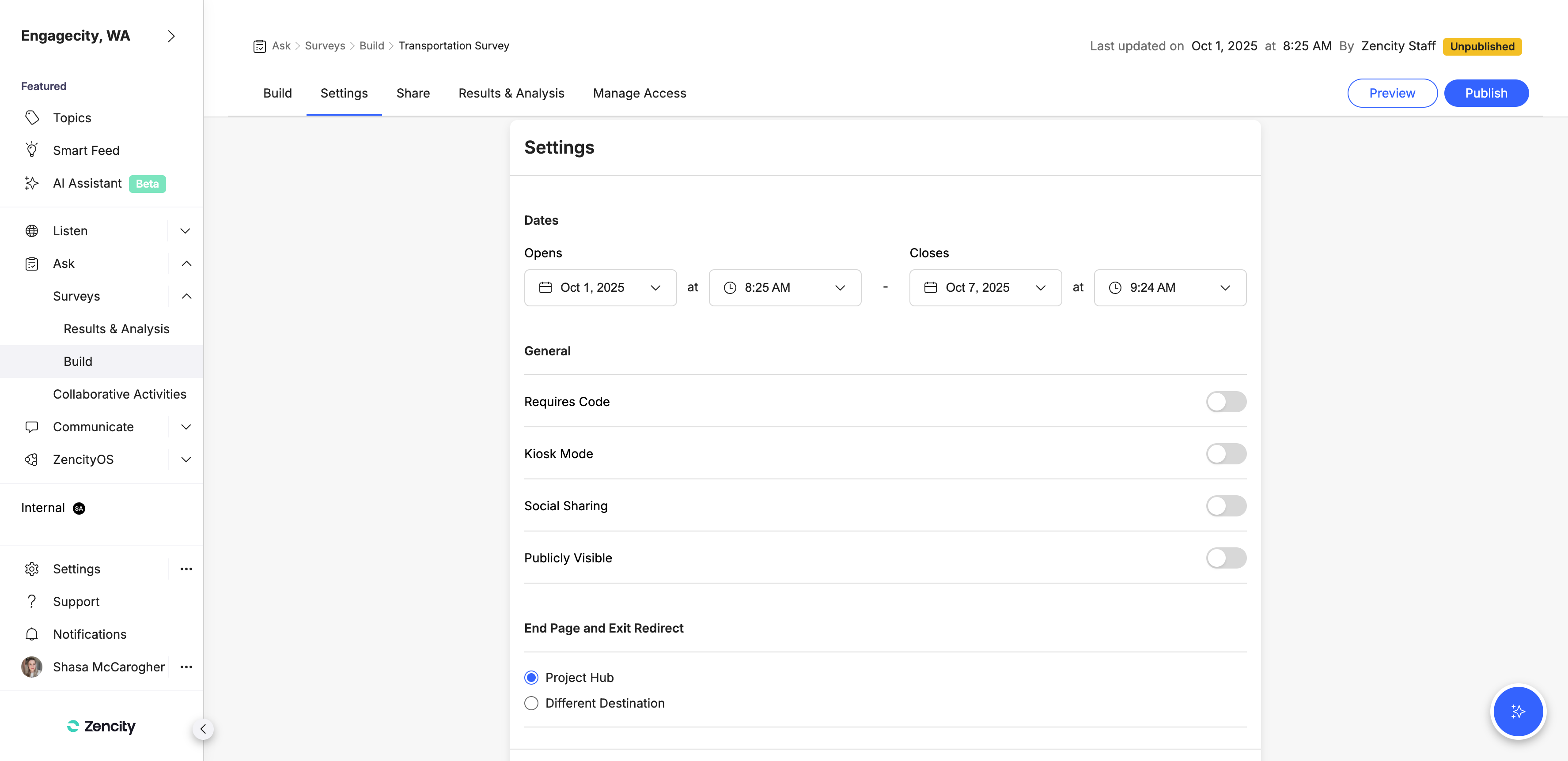Image resolution: width=1568 pixels, height=761 pixels.
Task: Collapse the sidebar using the left arrow button
Action: (x=203, y=729)
